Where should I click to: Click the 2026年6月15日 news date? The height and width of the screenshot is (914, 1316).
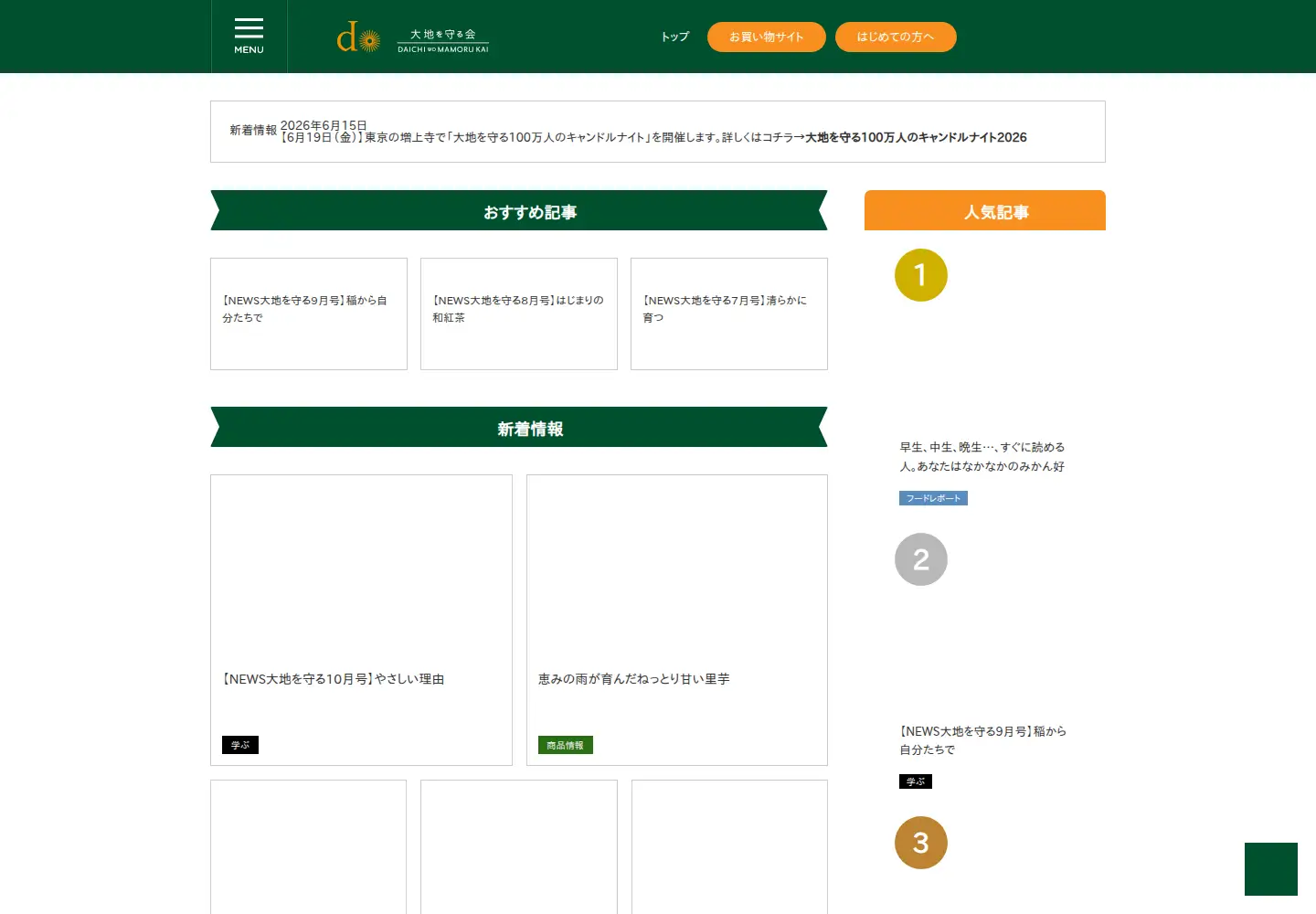point(324,125)
